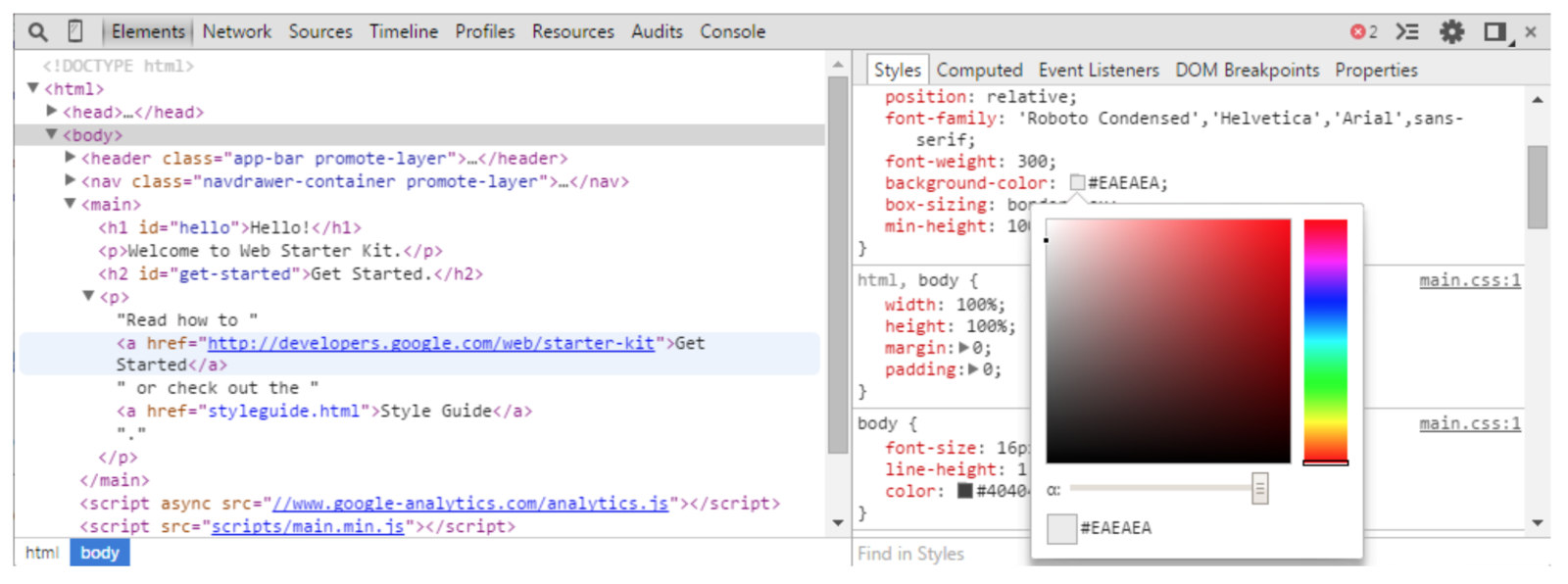Open main.css:1 link beside body rule
Screen dimensions: 1568x584
[1470, 423]
